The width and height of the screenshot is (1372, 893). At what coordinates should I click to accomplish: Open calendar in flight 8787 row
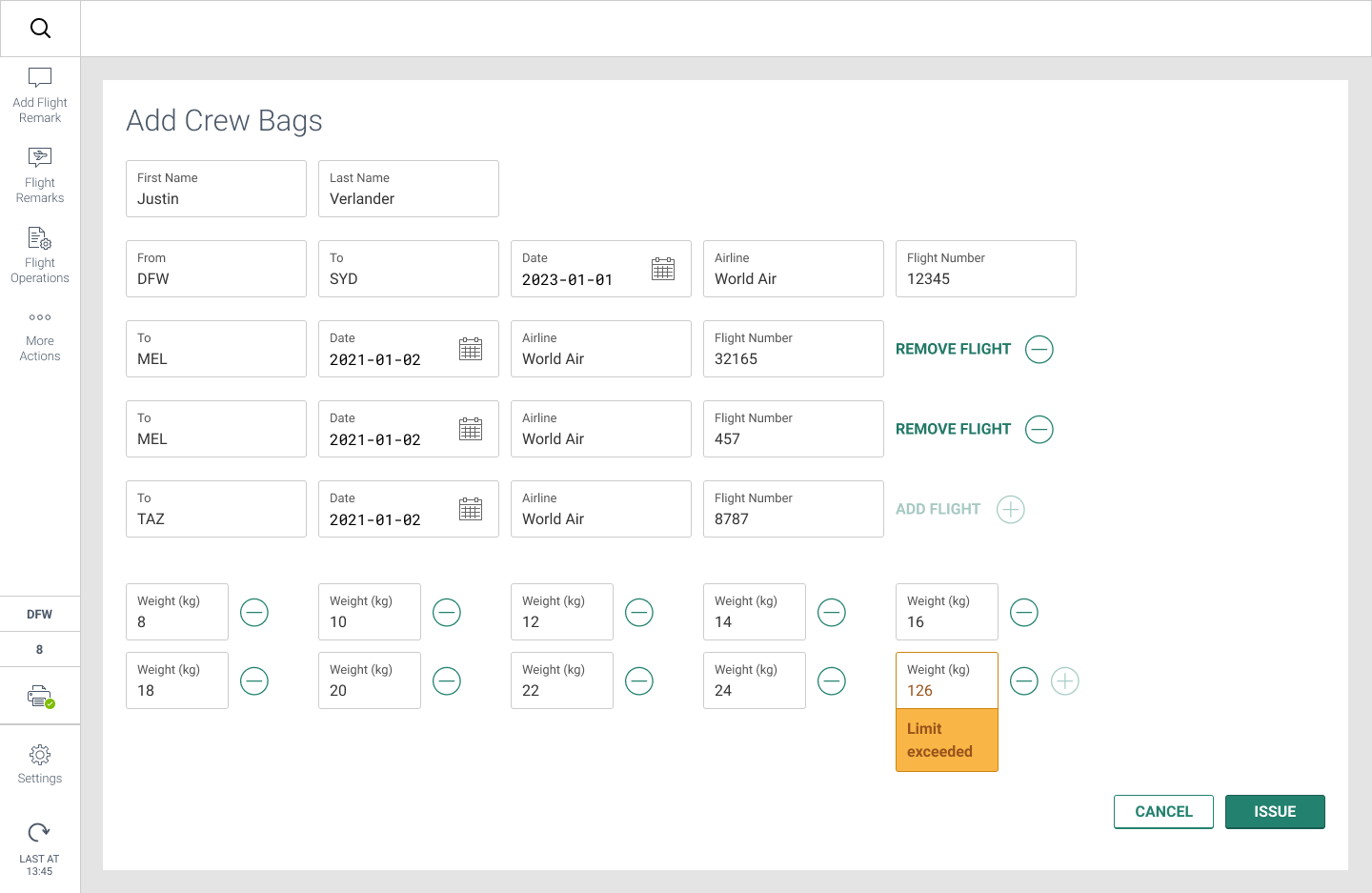[x=471, y=509]
